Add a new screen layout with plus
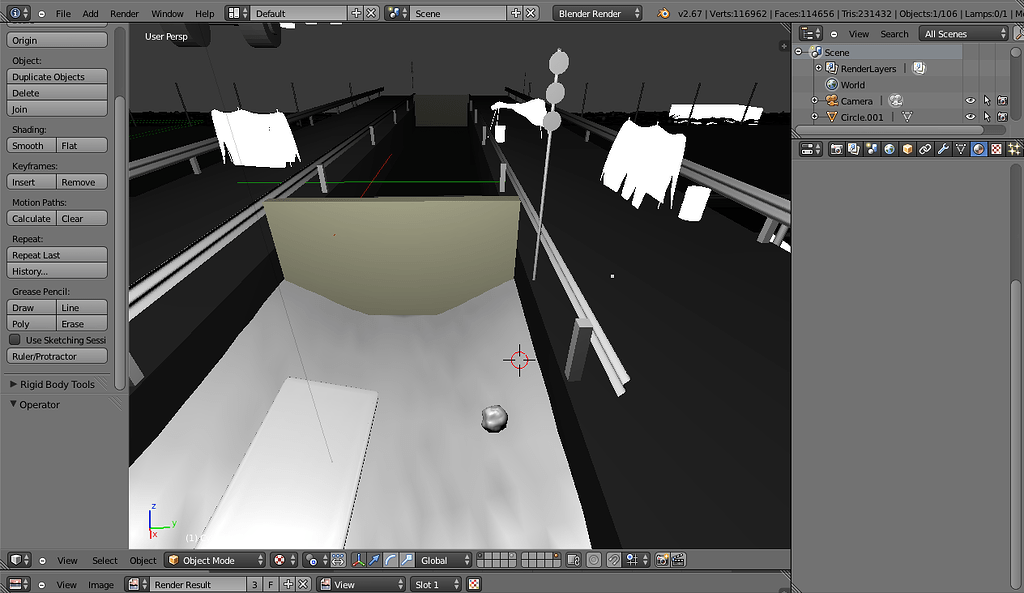Viewport: 1024px width, 593px height. 356,13
